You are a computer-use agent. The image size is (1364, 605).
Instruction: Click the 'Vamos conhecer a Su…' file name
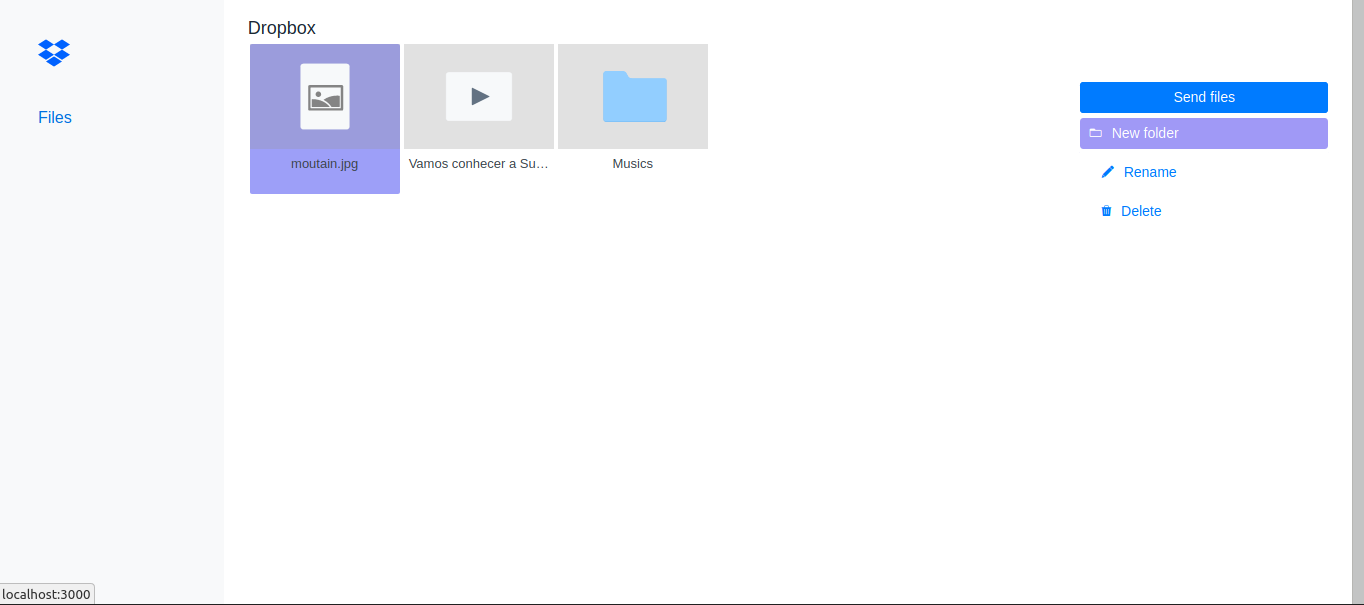pyautogui.click(x=479, y=164)
